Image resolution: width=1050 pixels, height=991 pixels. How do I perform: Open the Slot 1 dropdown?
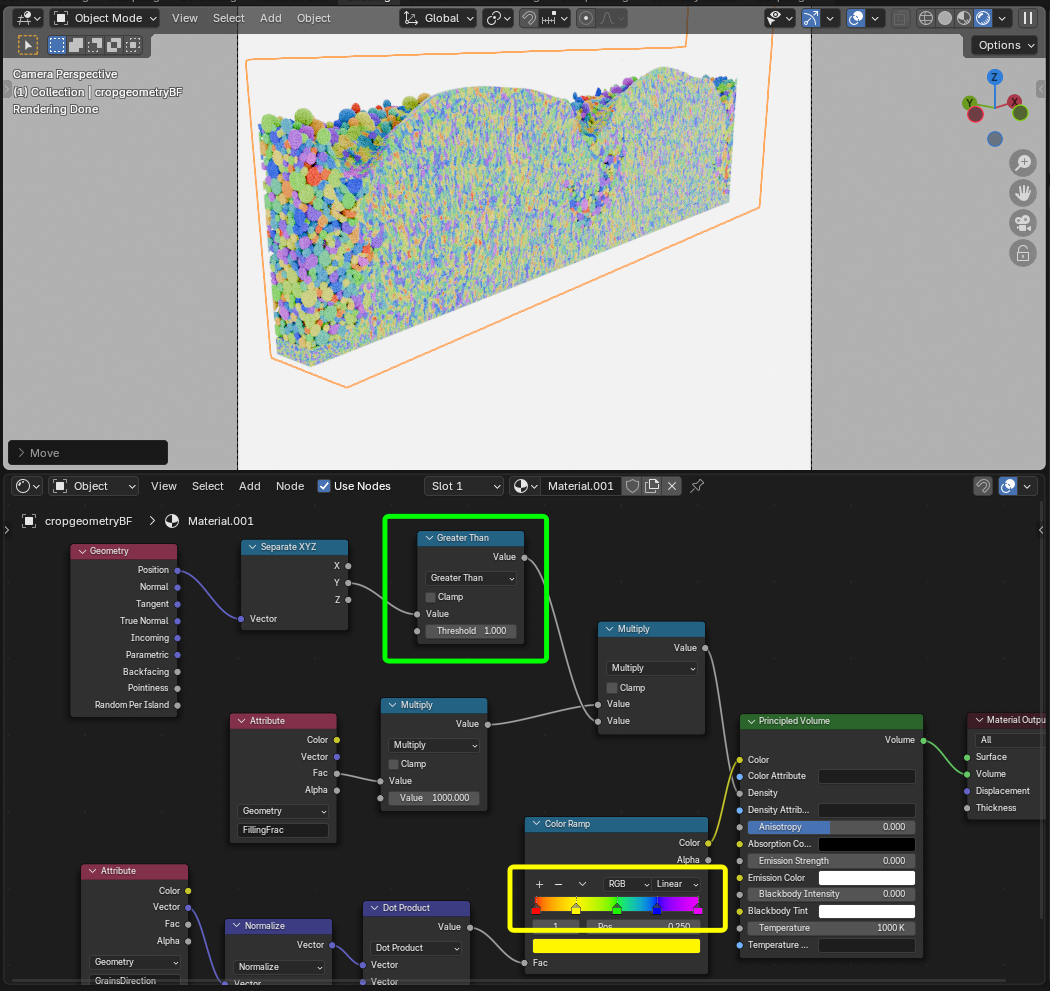point(463,486)
